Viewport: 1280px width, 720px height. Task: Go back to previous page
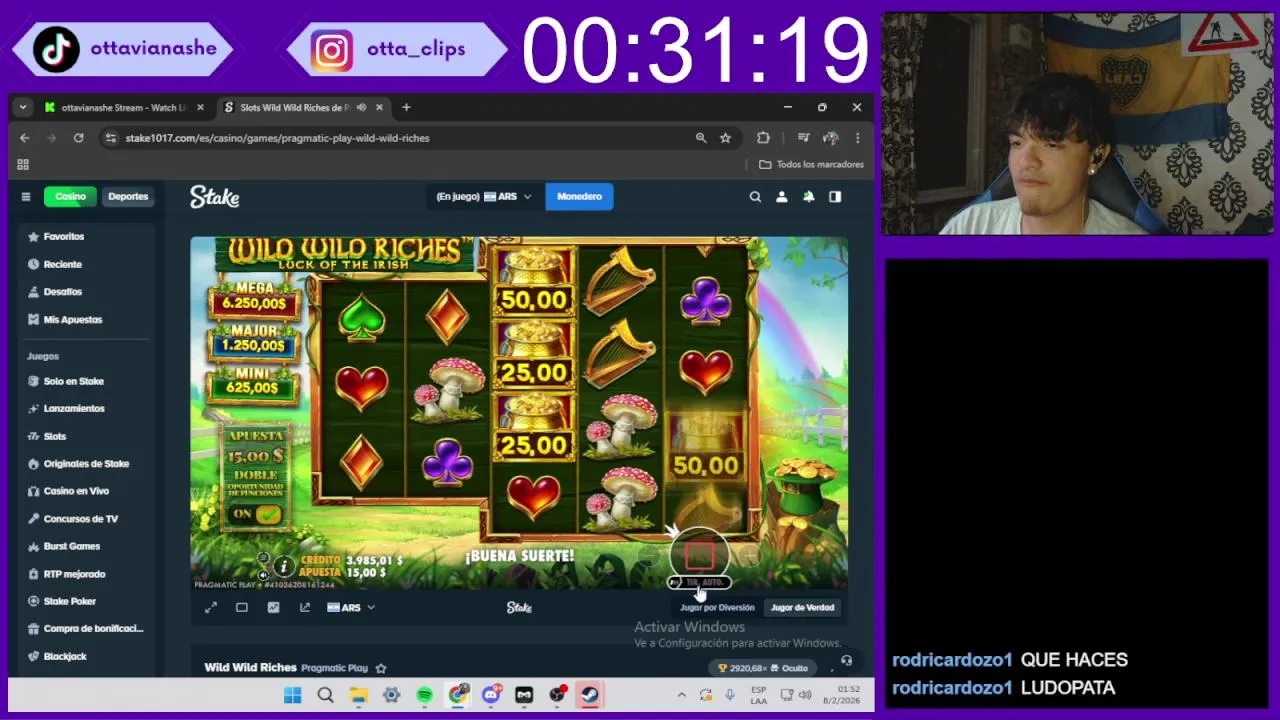click(25, 138)
